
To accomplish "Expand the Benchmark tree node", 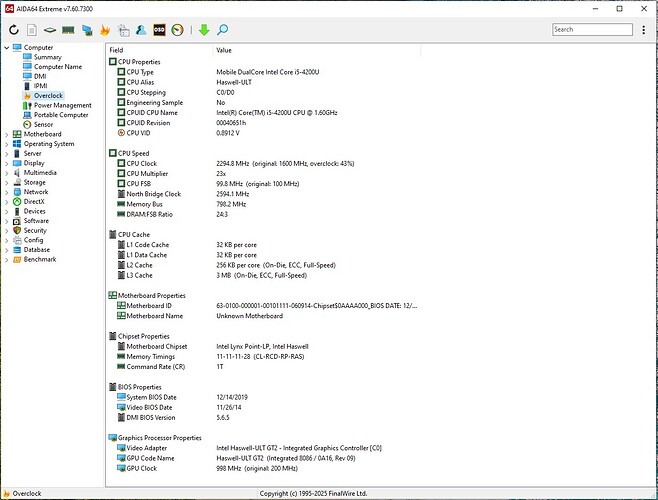I will click(6, 259).
